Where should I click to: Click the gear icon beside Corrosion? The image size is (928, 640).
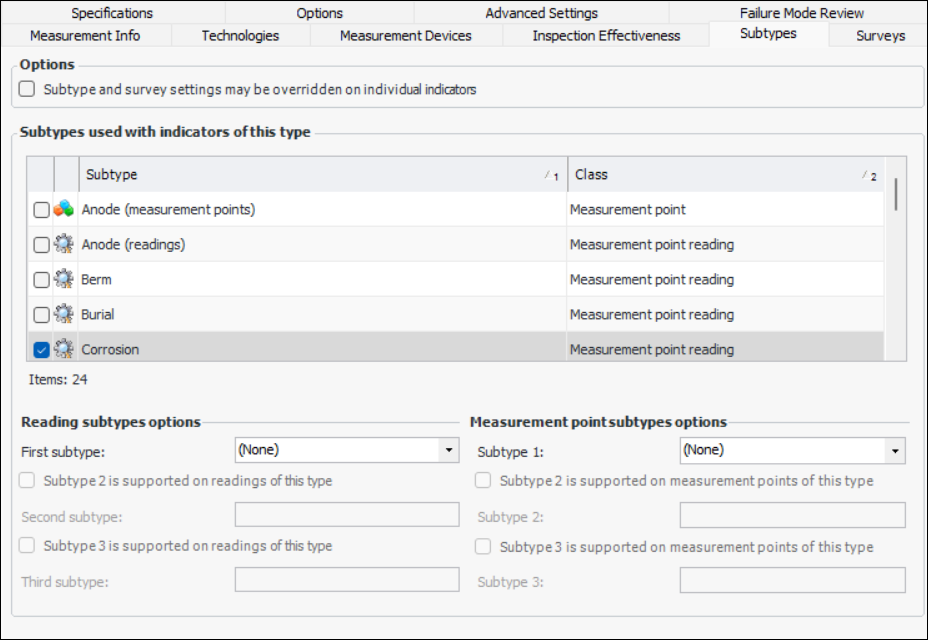point(64,350)
